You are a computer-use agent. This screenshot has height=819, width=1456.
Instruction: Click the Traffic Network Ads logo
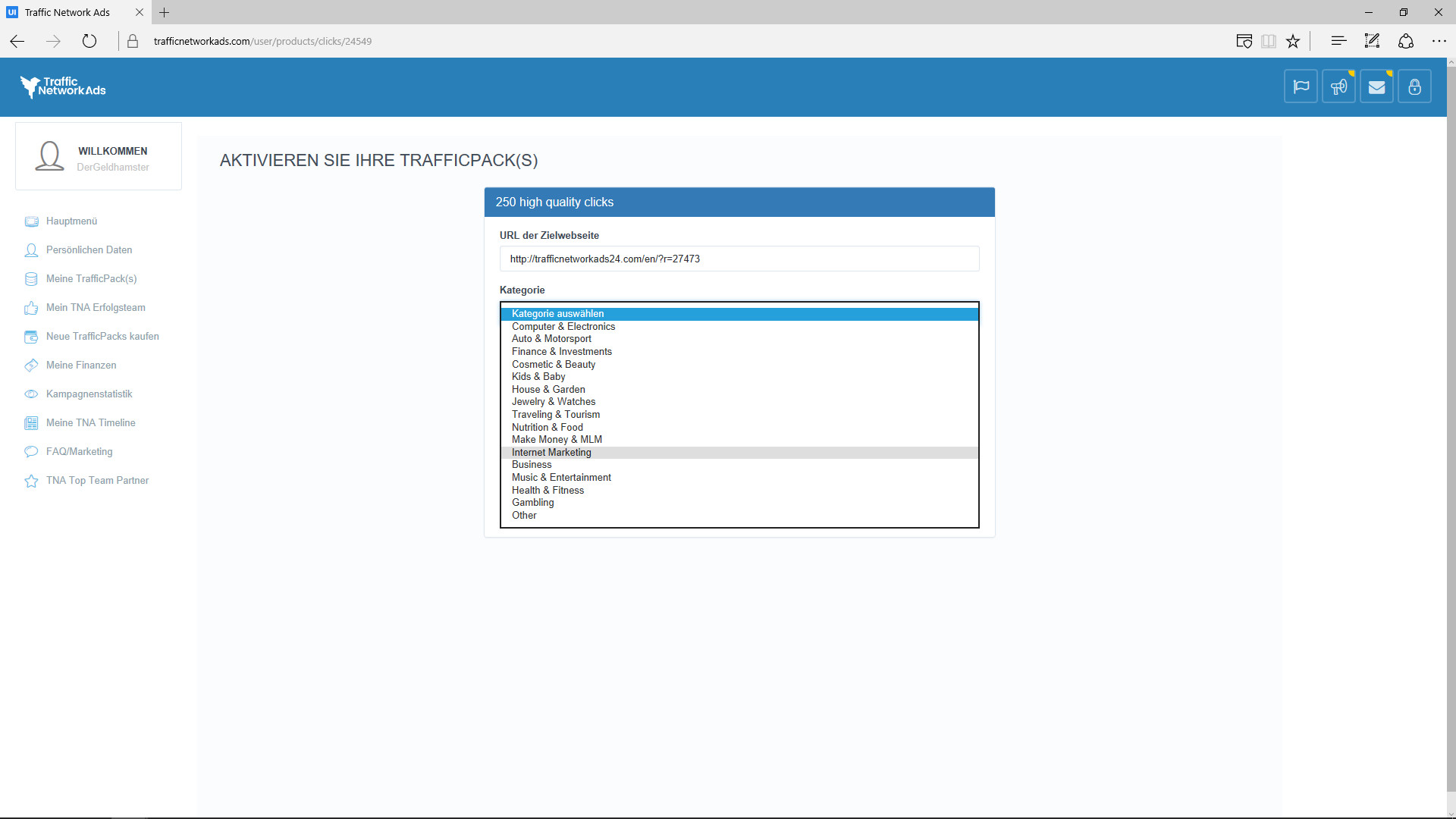click(64, 87)
